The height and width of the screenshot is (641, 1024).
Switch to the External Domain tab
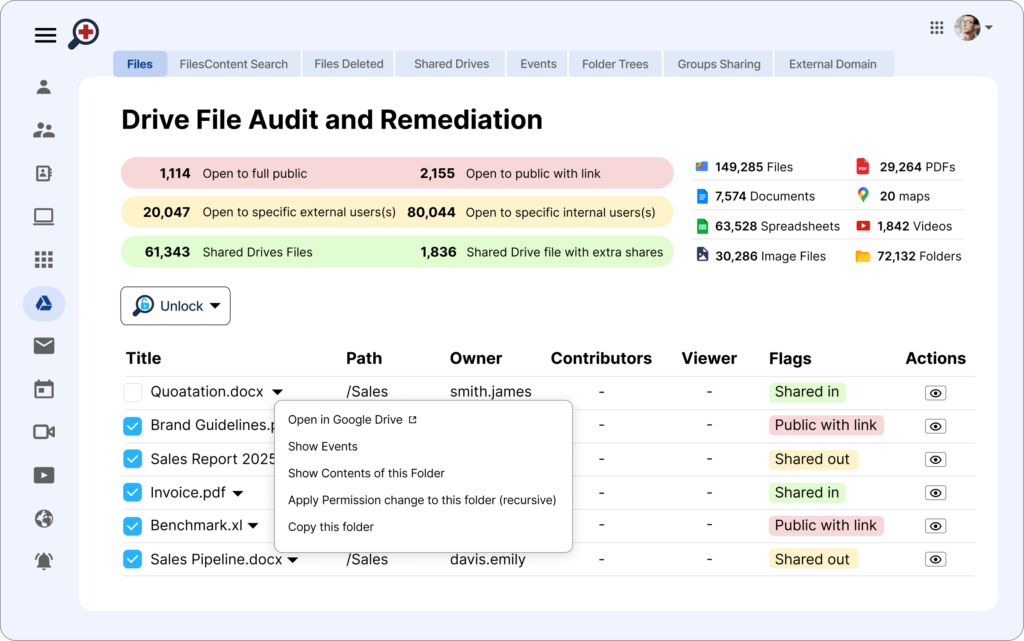coord(833,64)
